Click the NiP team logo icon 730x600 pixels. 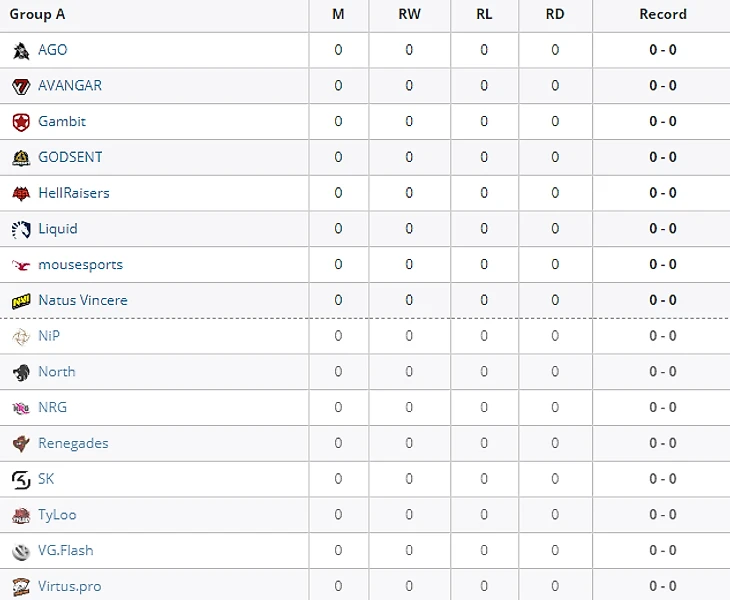click(21, 337)
